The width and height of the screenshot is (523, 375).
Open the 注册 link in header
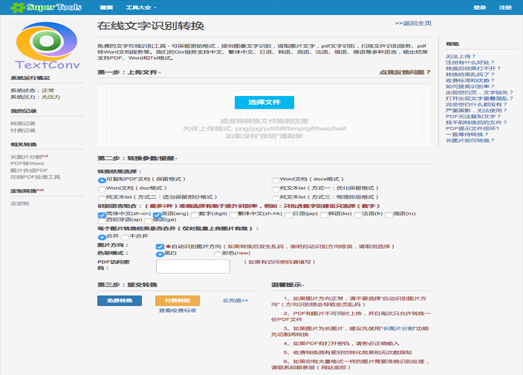pyautogui.click(x=505, y=7)
